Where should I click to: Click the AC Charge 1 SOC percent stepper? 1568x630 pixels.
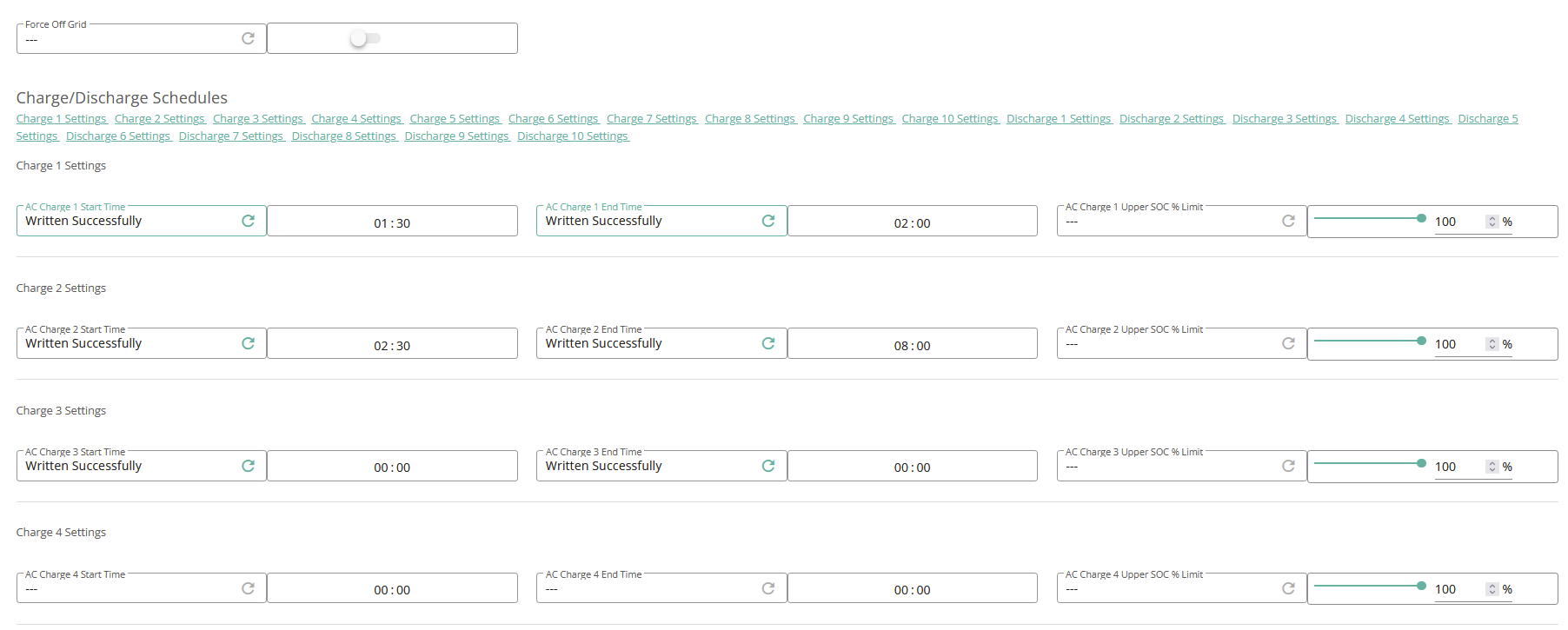tap(1492, 222)
